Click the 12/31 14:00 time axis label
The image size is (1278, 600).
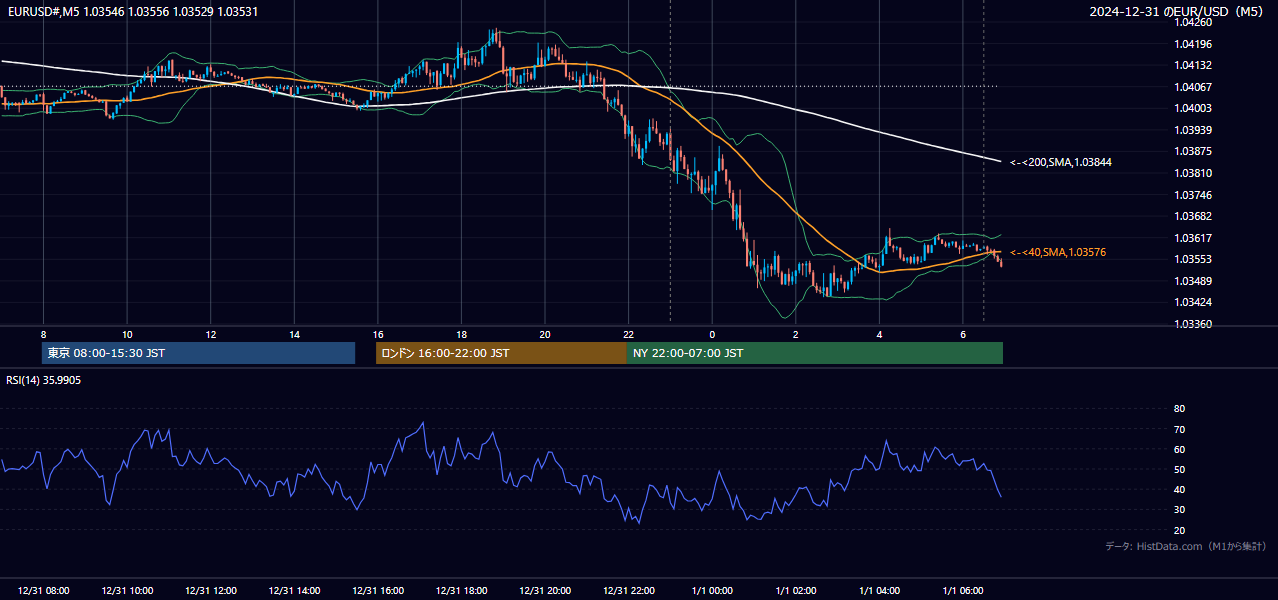pyautogui.click(x=294, y=591)
